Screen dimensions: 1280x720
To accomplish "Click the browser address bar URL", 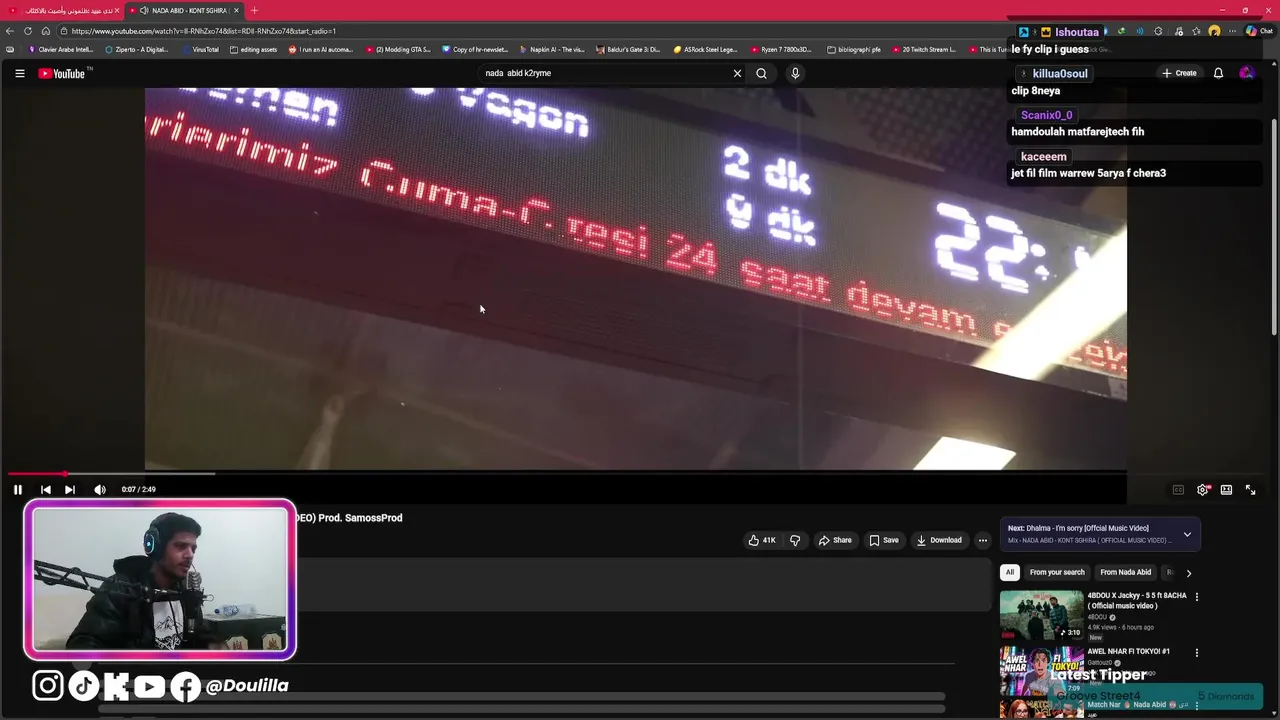I will (x=204, y=31).
